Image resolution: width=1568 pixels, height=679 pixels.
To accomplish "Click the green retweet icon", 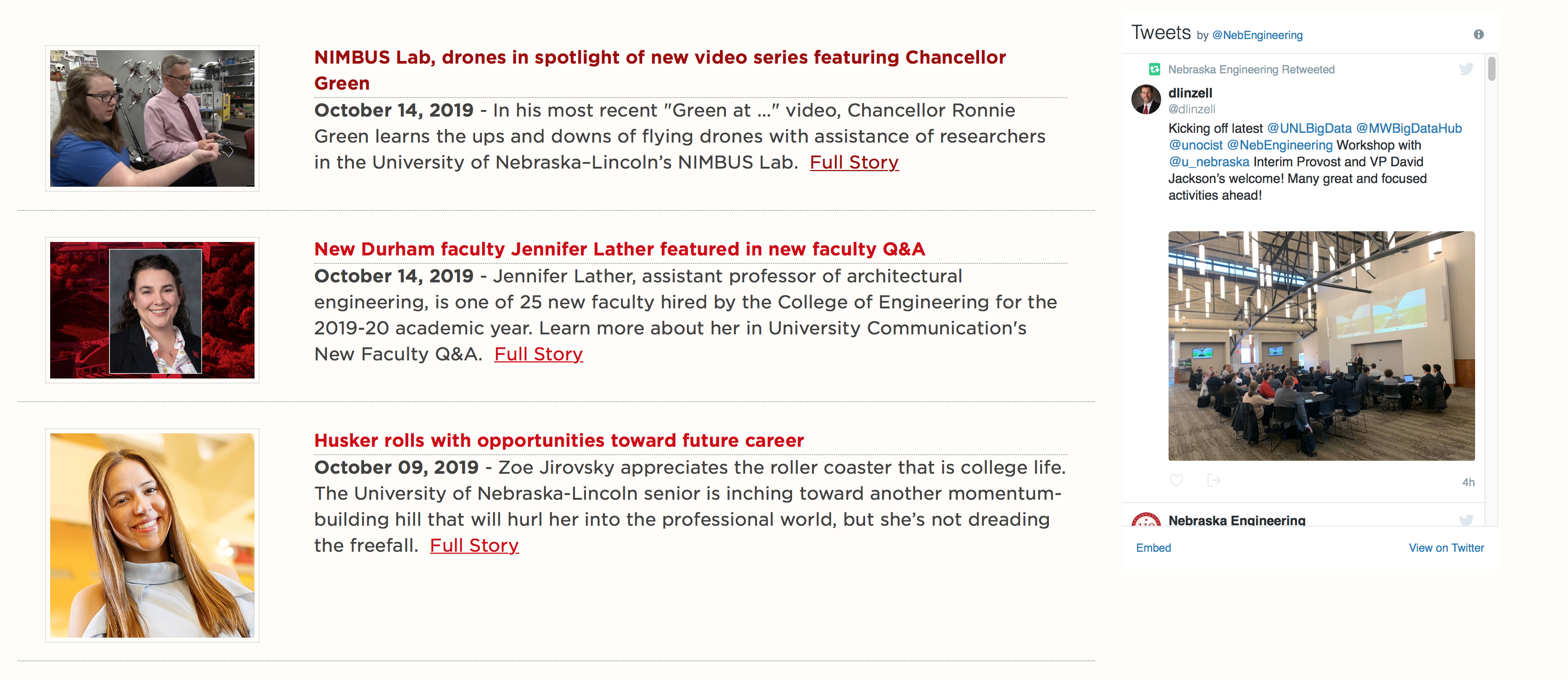I will (x=1154, y=69).
